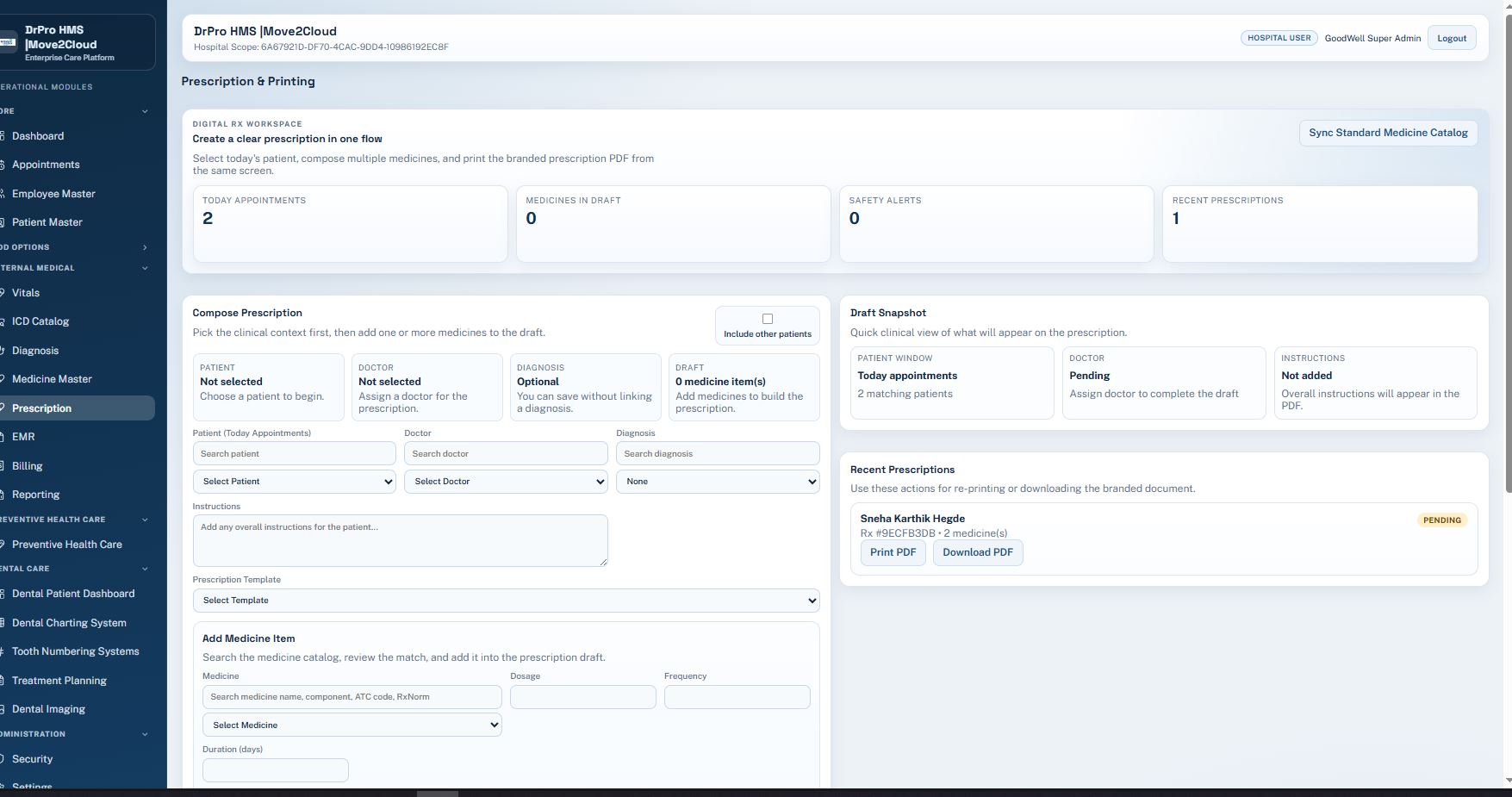Click the Sneha Karthik Hegde prescription name
This screenshot has height=797, width=1512.
[912, 519]
